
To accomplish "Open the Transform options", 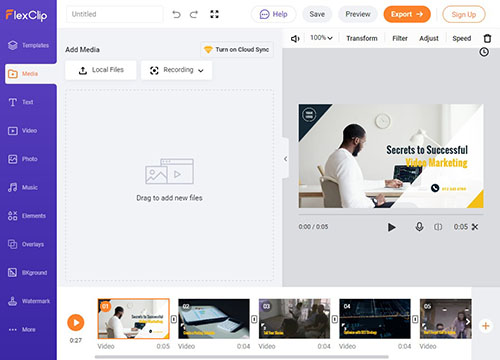I will point(362,38).
